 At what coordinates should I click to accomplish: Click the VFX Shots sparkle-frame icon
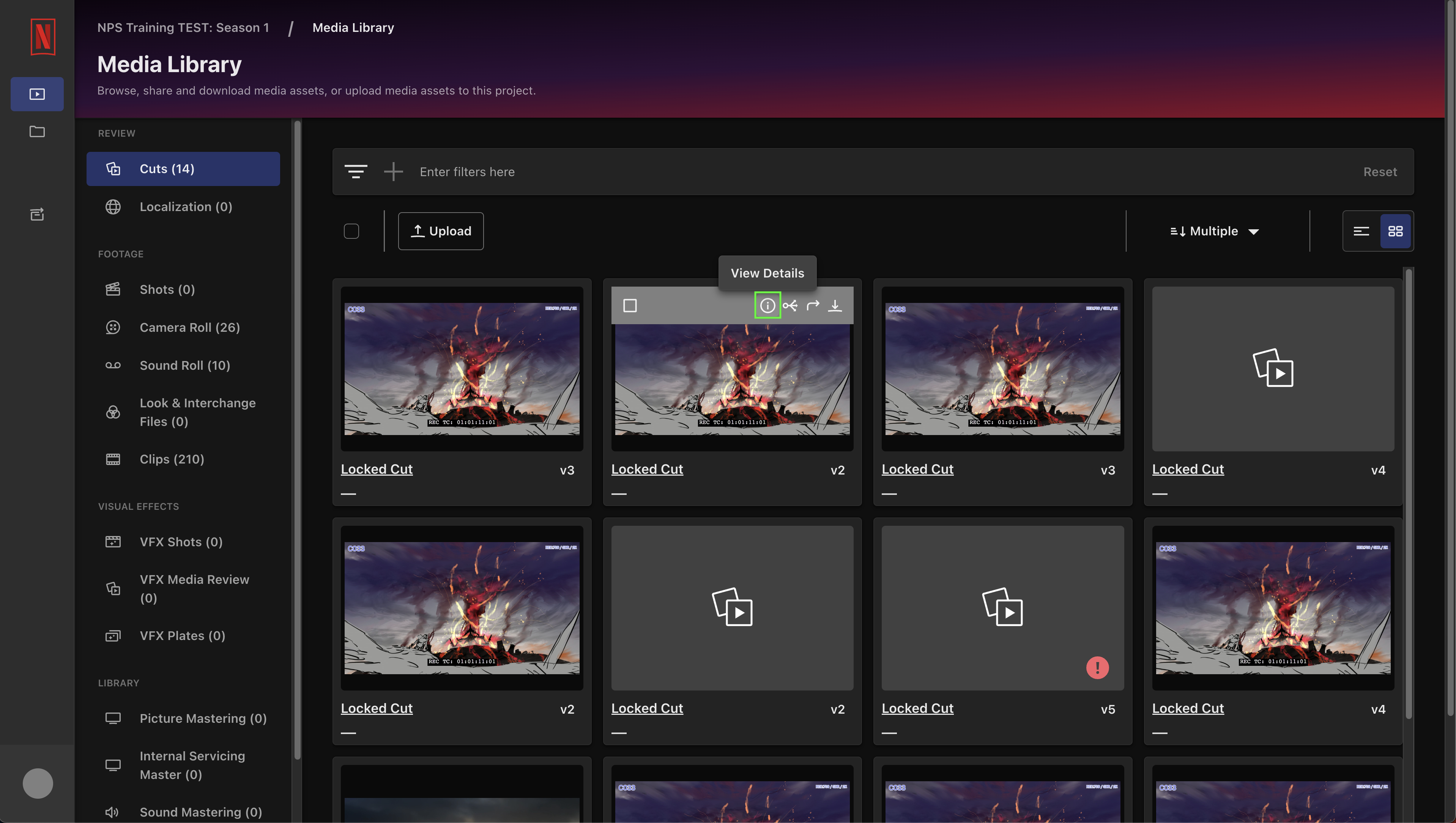(113, 541)
